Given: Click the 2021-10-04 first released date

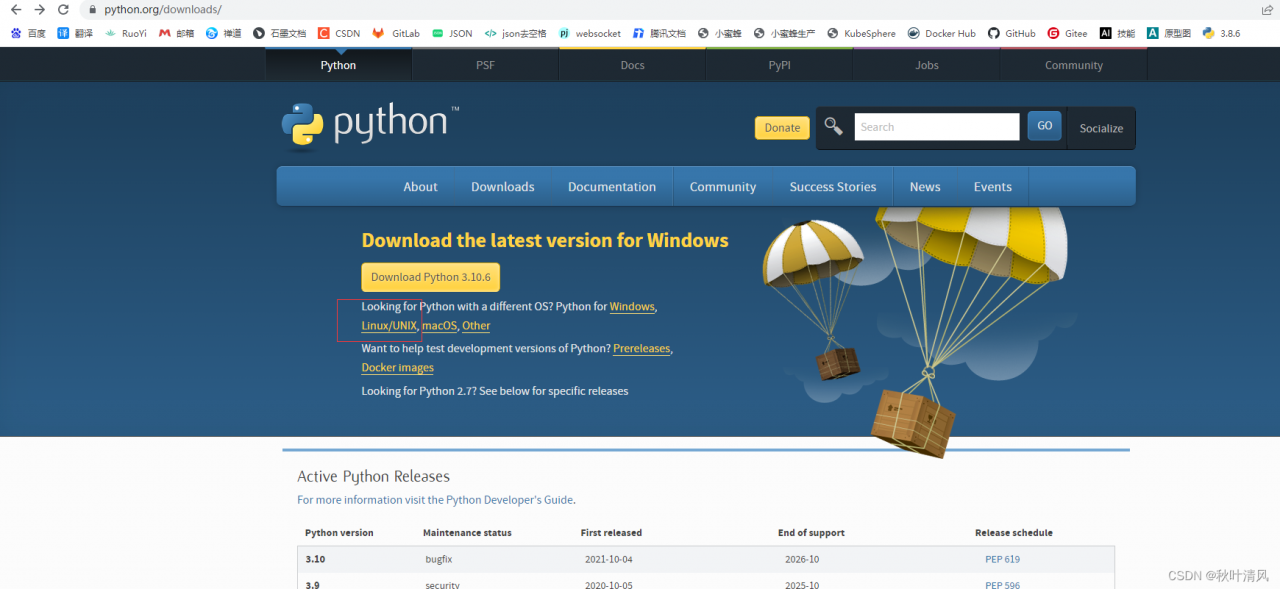Looking at the screenshot, I should tap(609, 559).
